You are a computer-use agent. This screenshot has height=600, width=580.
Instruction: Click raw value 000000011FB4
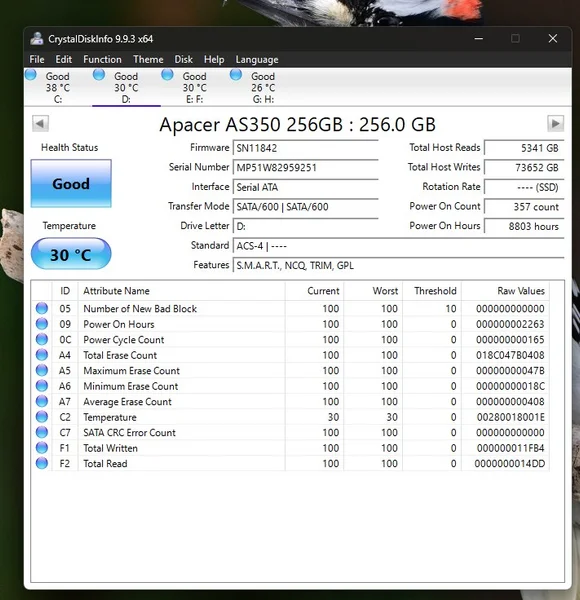tap(510, 448)
